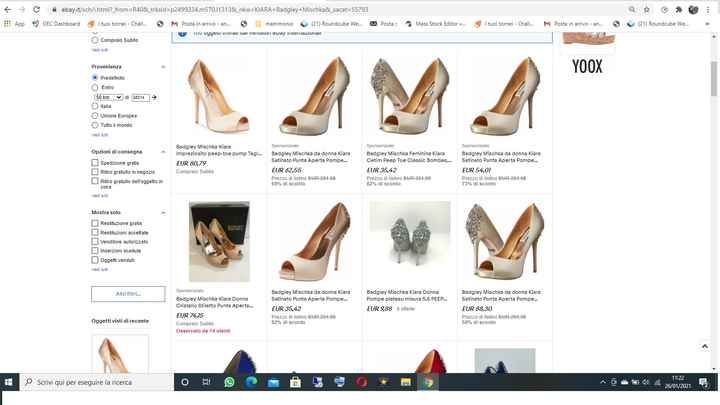Open silver jeweled heels thumbnail priced EUR 9,99

pyautogui.click(x=410, y=234)
